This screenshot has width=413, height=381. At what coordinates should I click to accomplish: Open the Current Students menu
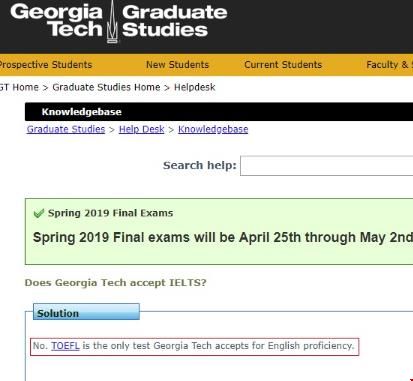click(283, 65)
